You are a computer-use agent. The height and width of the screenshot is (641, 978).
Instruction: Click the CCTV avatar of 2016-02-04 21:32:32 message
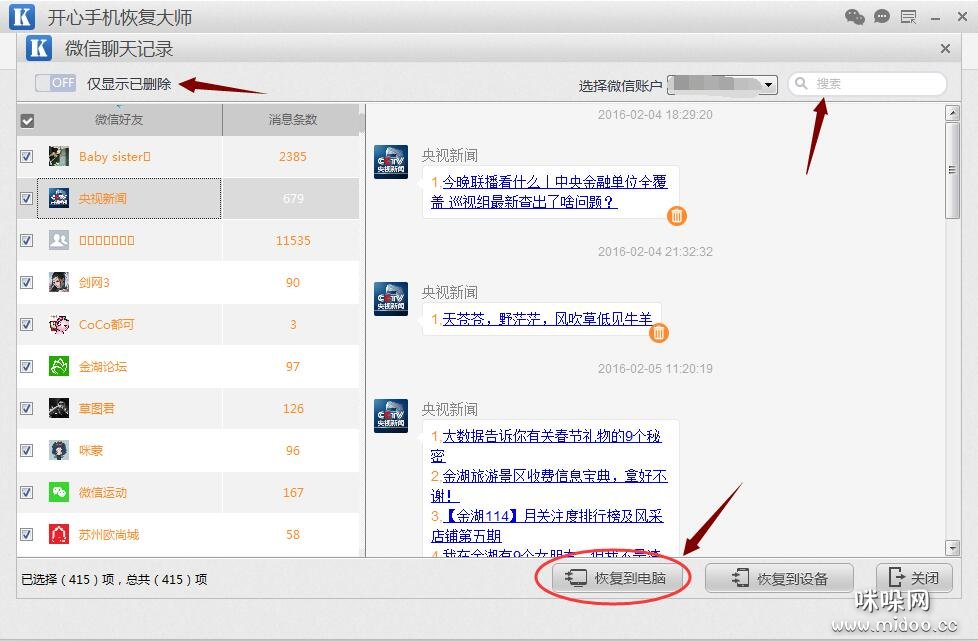[x=391, y=299]
